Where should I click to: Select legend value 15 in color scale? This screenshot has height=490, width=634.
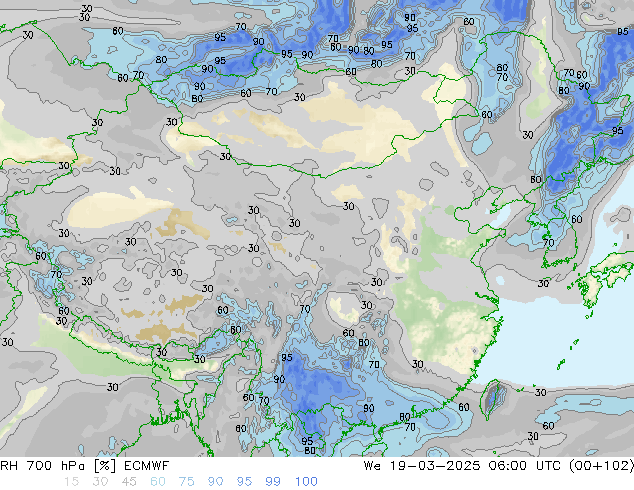click(x=71, y=482)
